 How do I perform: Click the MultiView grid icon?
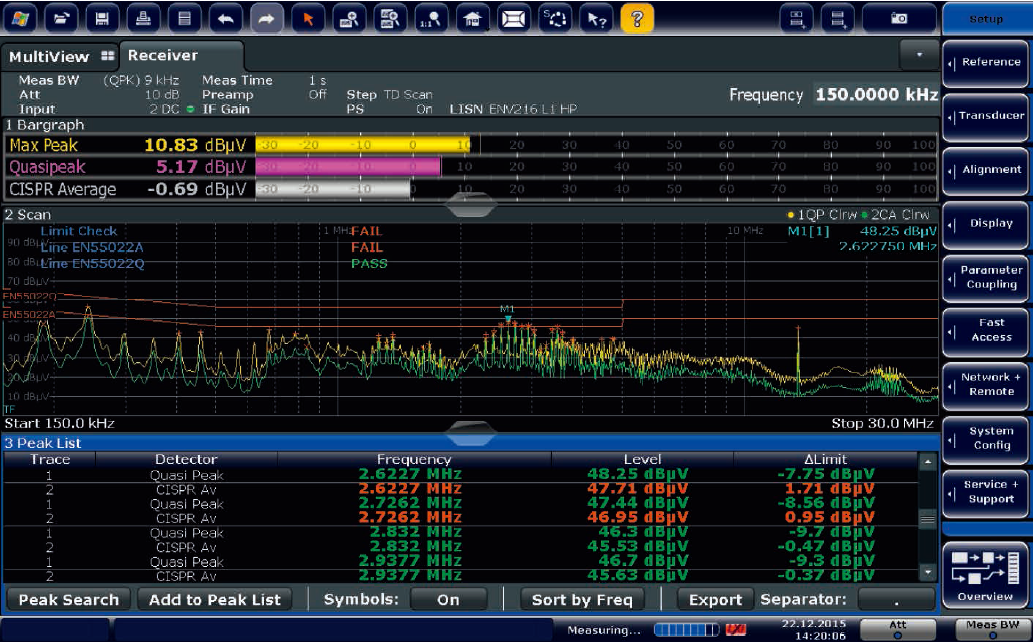pyautogui.click(x=107, y=56)
